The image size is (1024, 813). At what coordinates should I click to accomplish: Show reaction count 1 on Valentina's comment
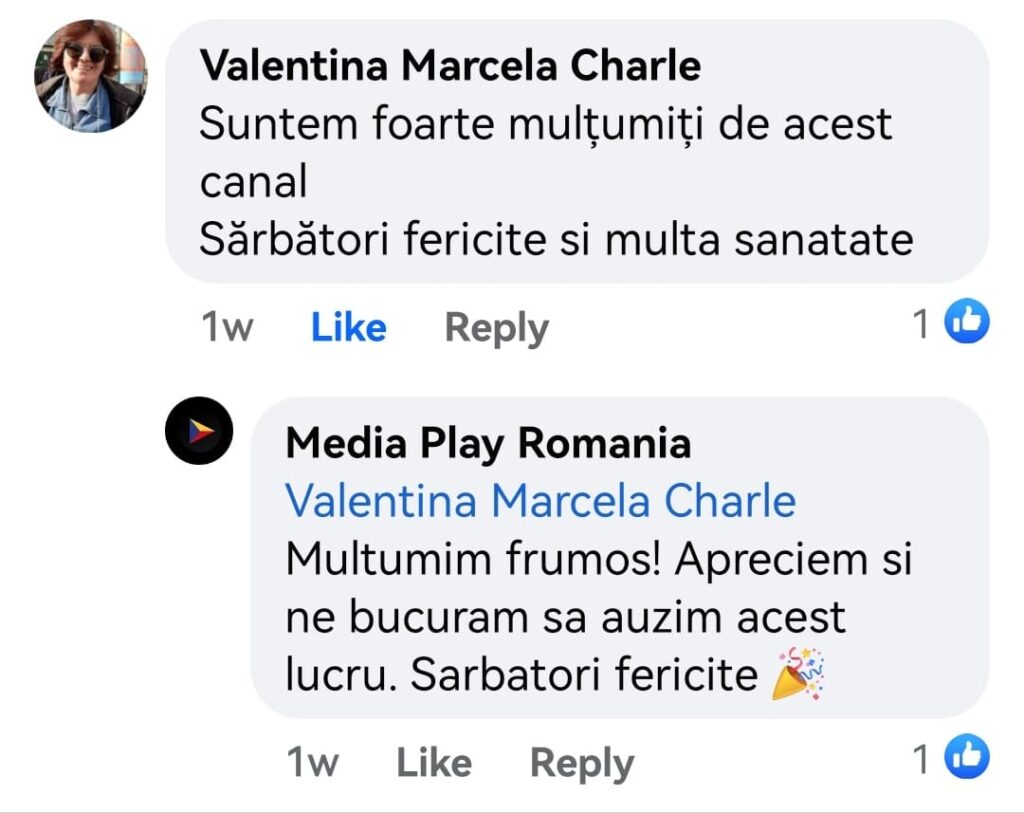[x=921, y=323]
